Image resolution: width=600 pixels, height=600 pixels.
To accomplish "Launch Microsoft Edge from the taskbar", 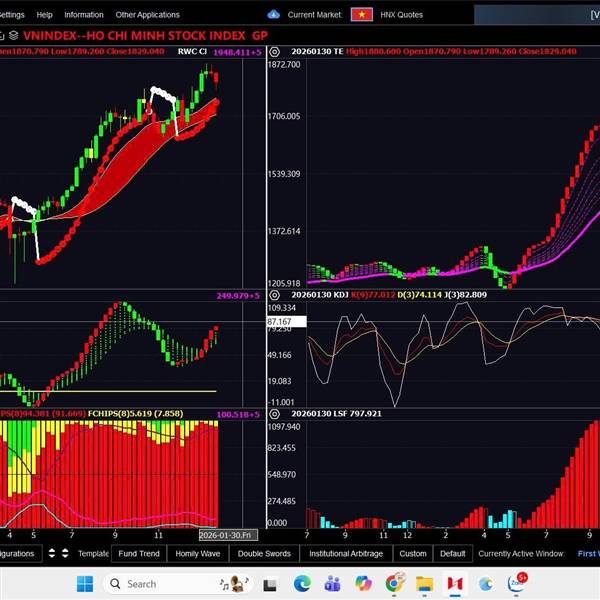I will point(303,583).
